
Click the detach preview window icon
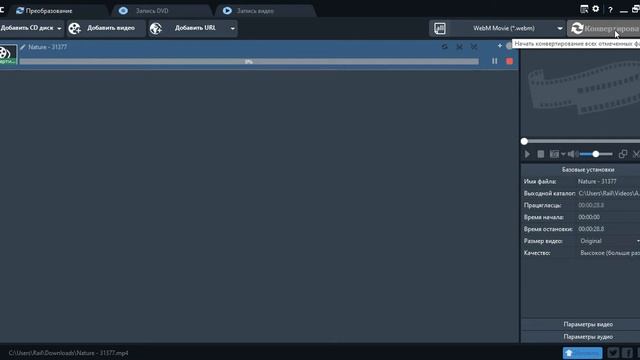tap(623, 154)
